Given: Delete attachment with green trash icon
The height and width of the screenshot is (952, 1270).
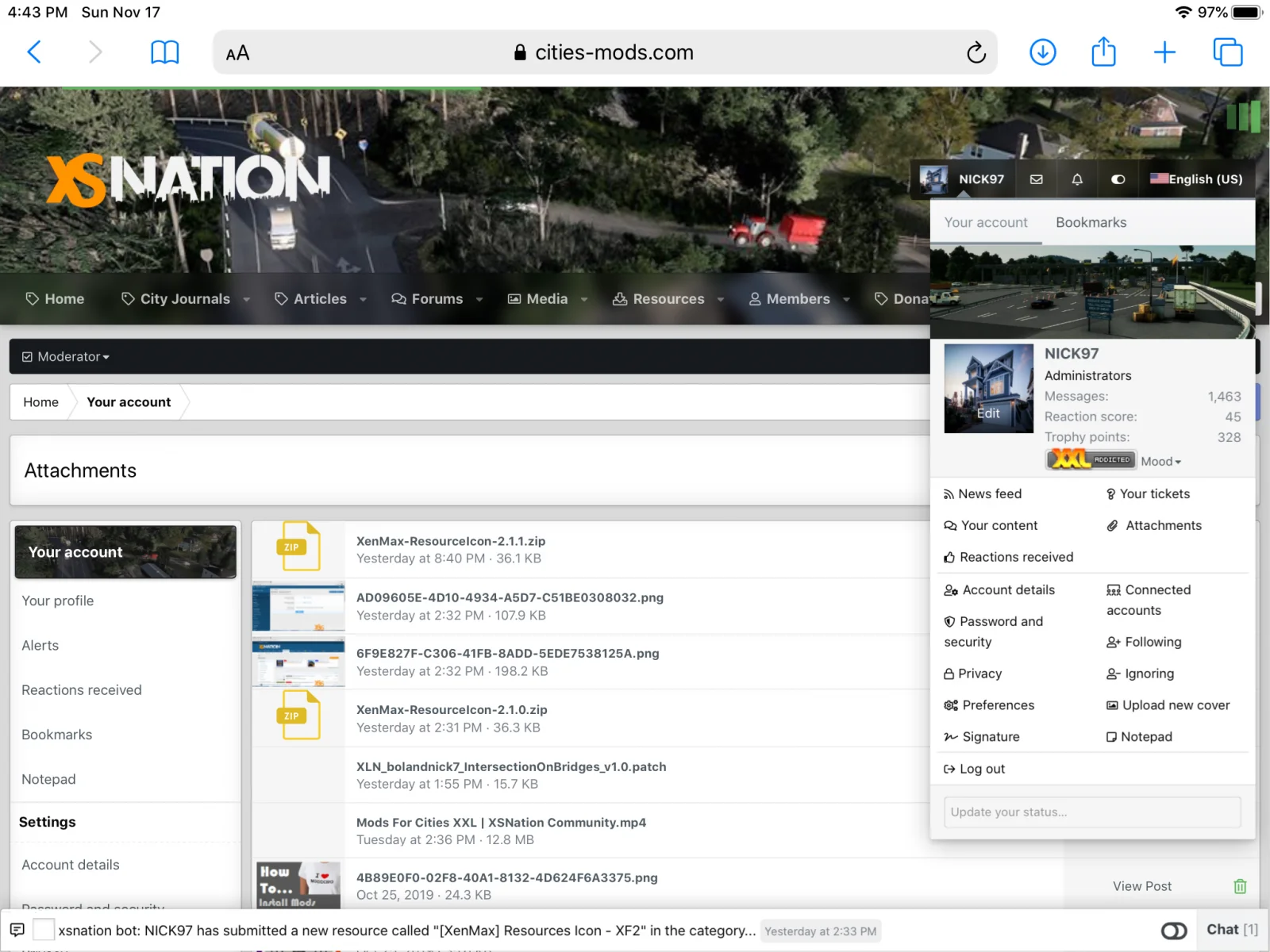Looking at the screenshot, I should [1240, 886].
